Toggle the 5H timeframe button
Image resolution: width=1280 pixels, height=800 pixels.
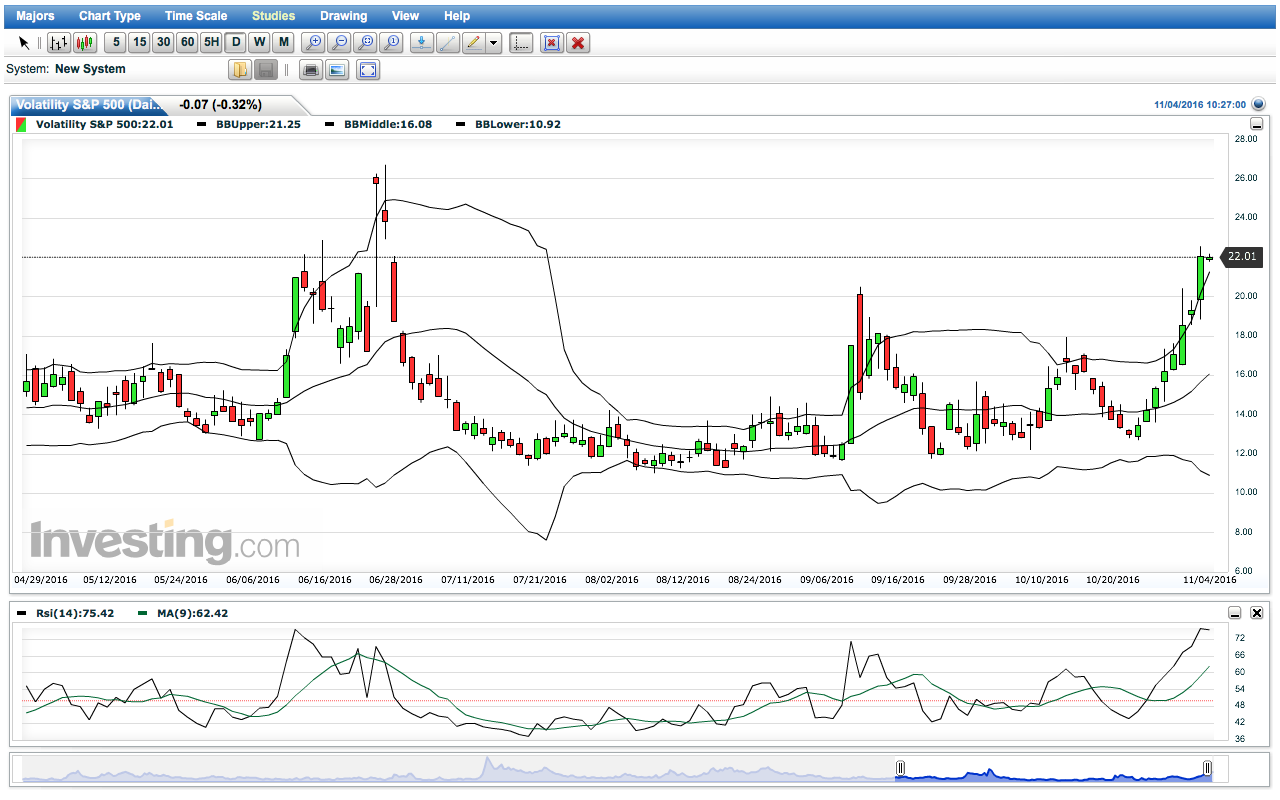pos(211,42)
